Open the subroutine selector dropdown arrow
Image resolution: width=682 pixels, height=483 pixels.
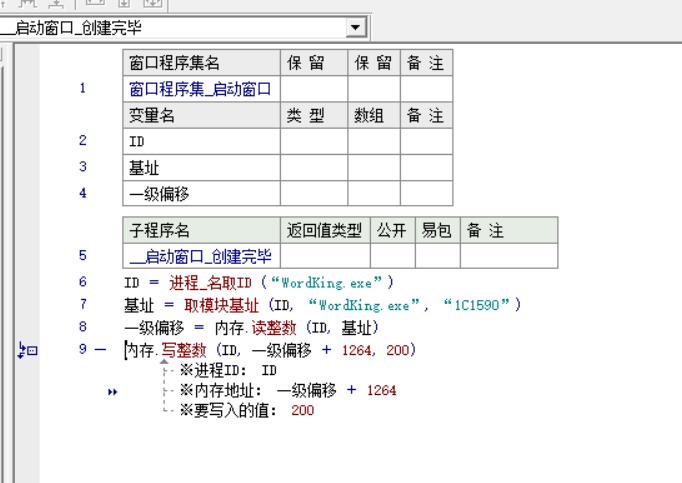point(356,28)
